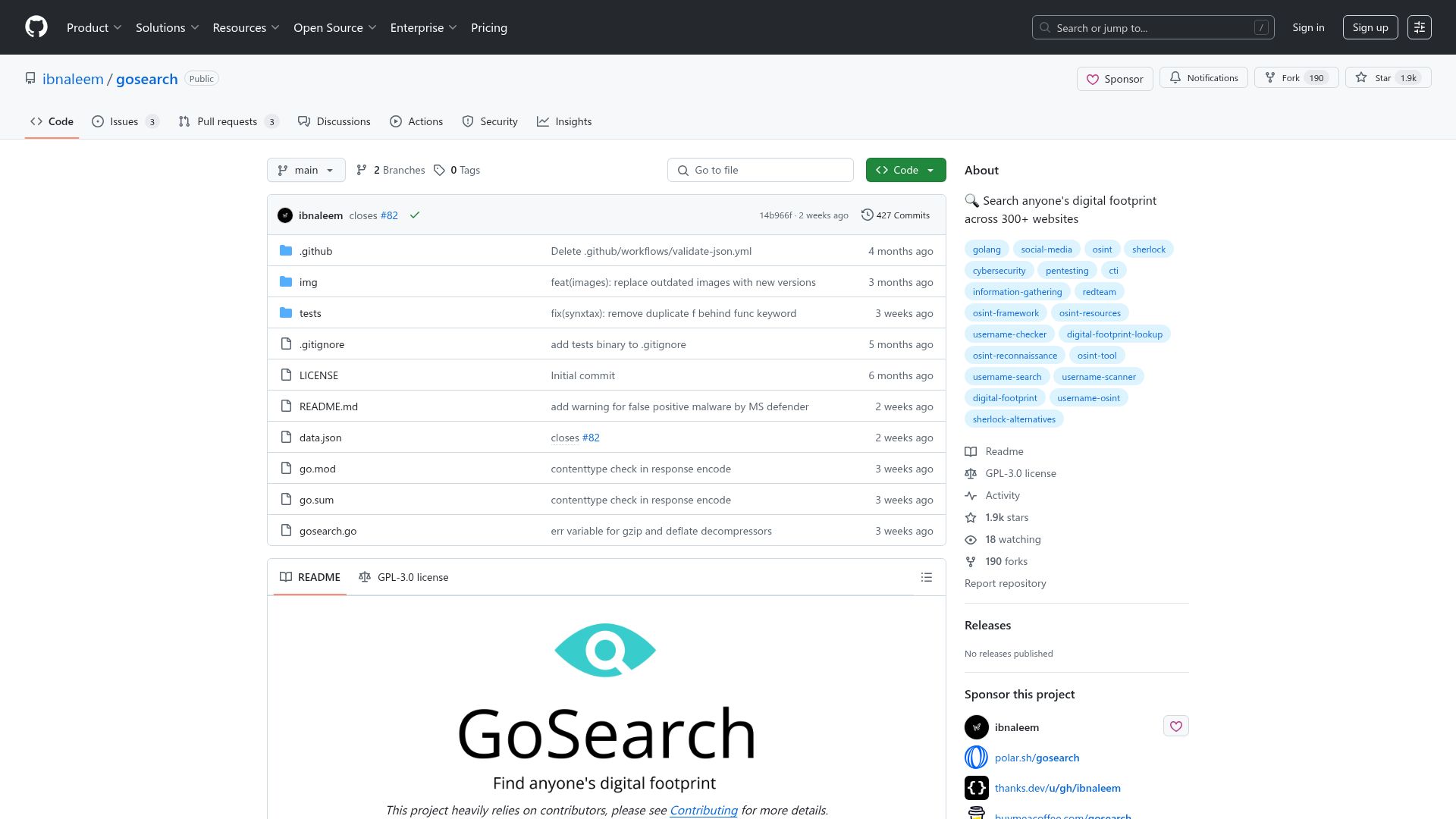Open the 427 Commits history link
Image resolution: width=1456 pixels, height=819 pixels.
[896, 215]
